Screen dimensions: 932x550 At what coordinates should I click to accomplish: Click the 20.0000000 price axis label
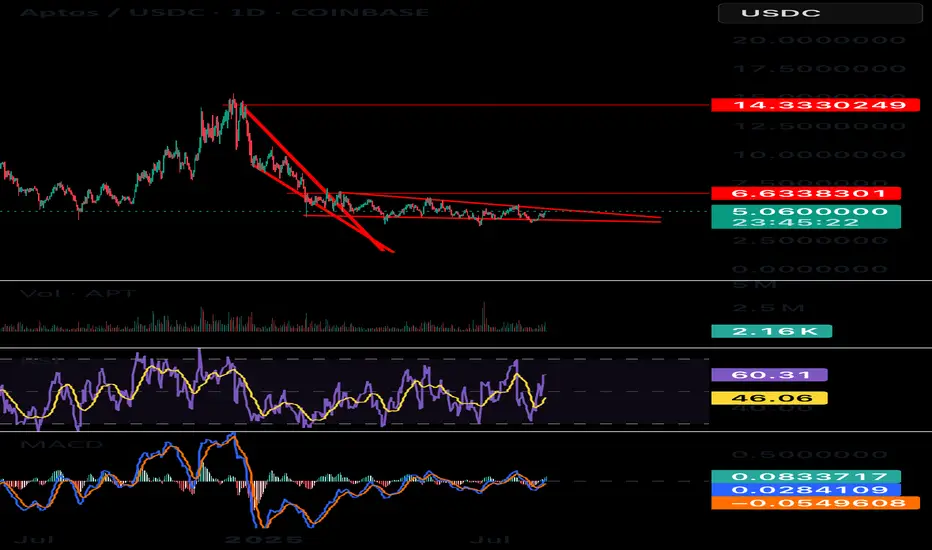tap(819, 40)
